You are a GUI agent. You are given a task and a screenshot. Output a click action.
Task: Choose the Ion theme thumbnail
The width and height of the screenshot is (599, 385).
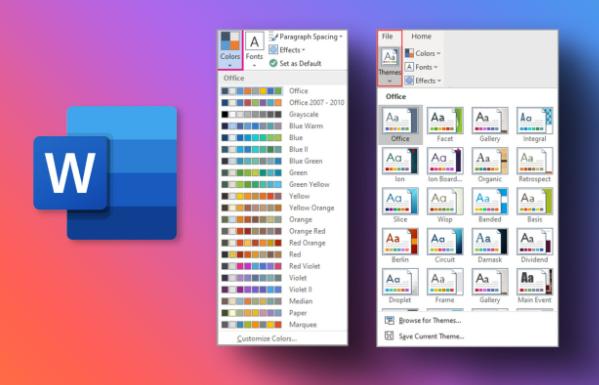[x=400, y=165]
